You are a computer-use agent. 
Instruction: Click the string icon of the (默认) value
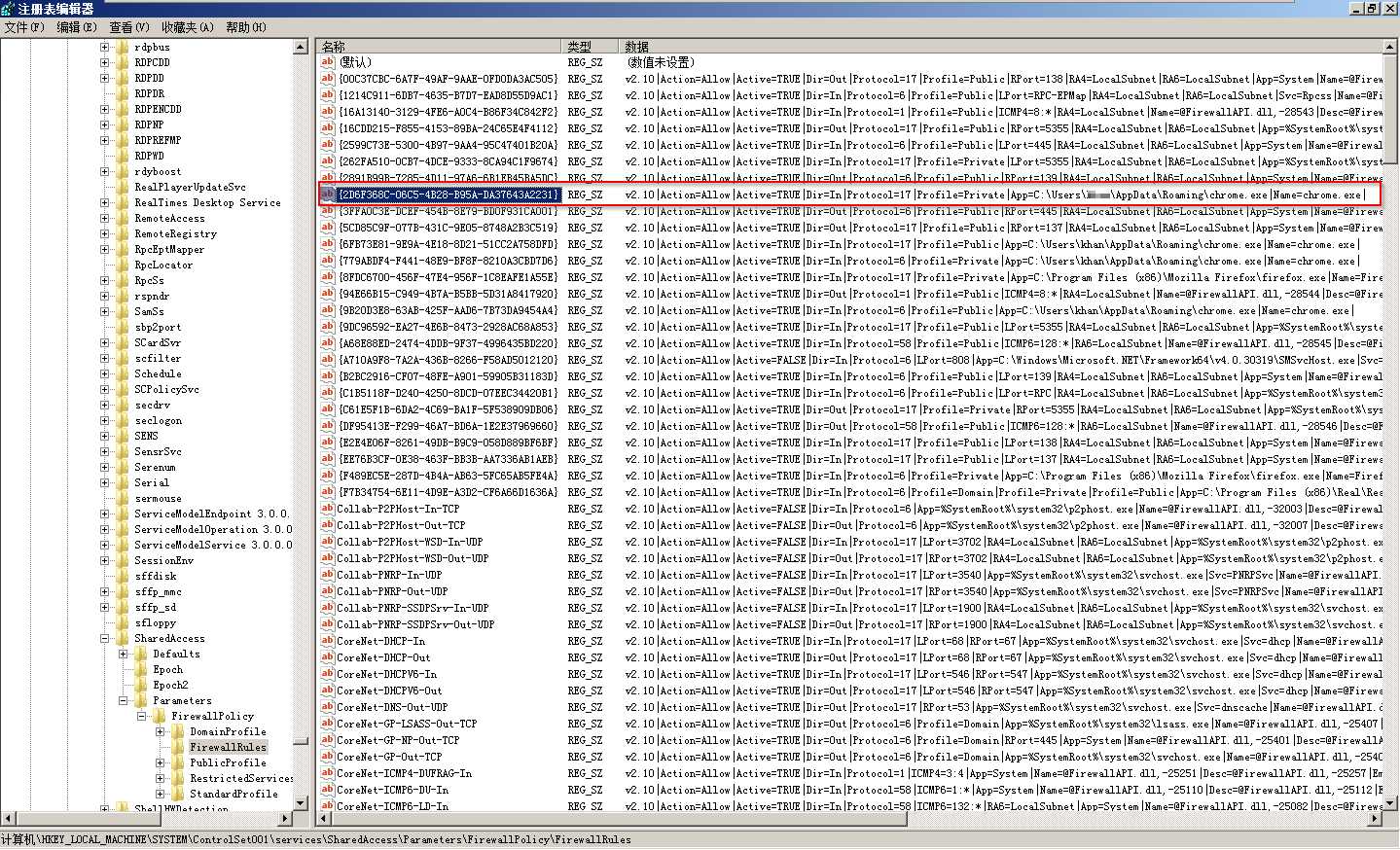(x=328, y=62)
